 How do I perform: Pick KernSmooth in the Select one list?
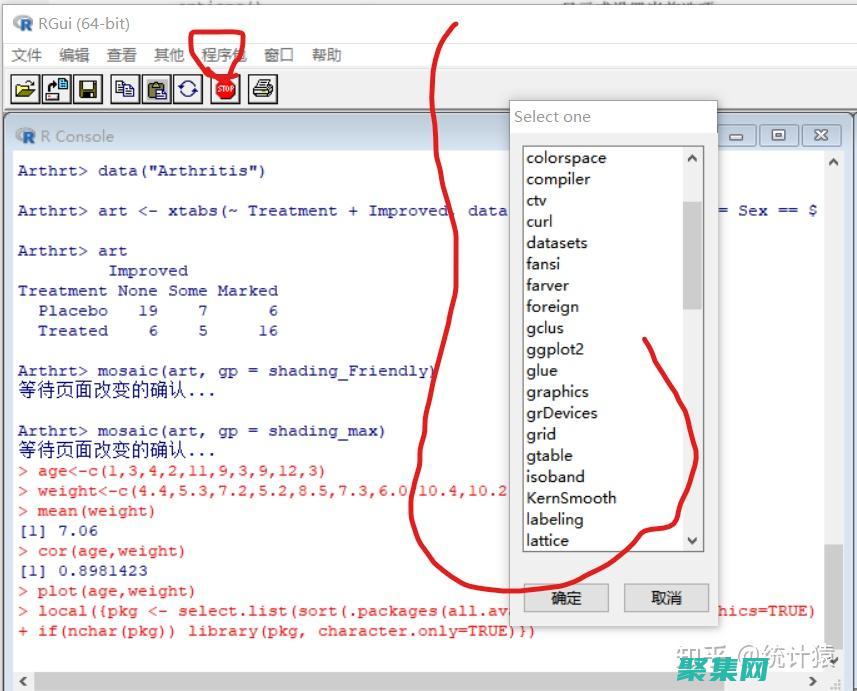[571, 498]
